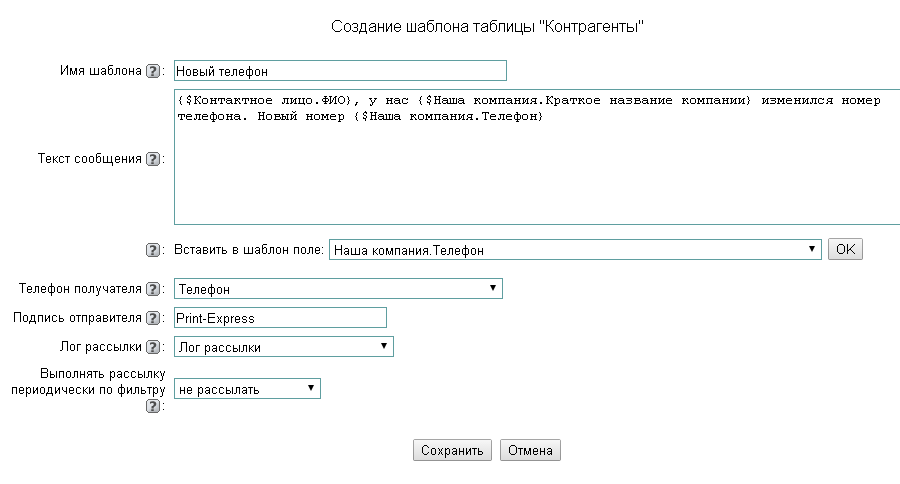This screenshot has width=900, height=484.
Task: Open help icon next to Лог рассылки
Action: (x=153, y=347)
